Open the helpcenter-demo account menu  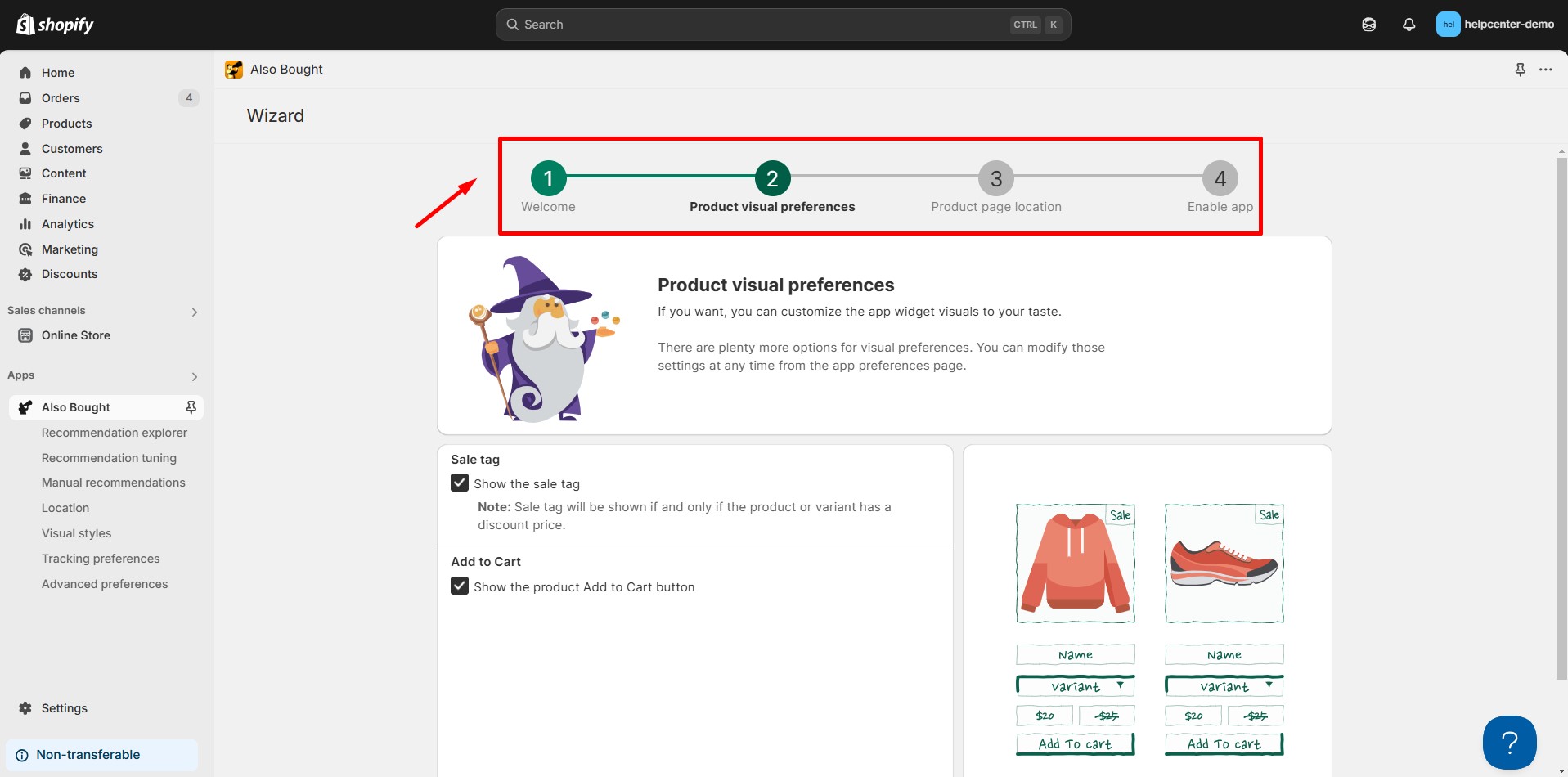click(x=1494, y=25)
